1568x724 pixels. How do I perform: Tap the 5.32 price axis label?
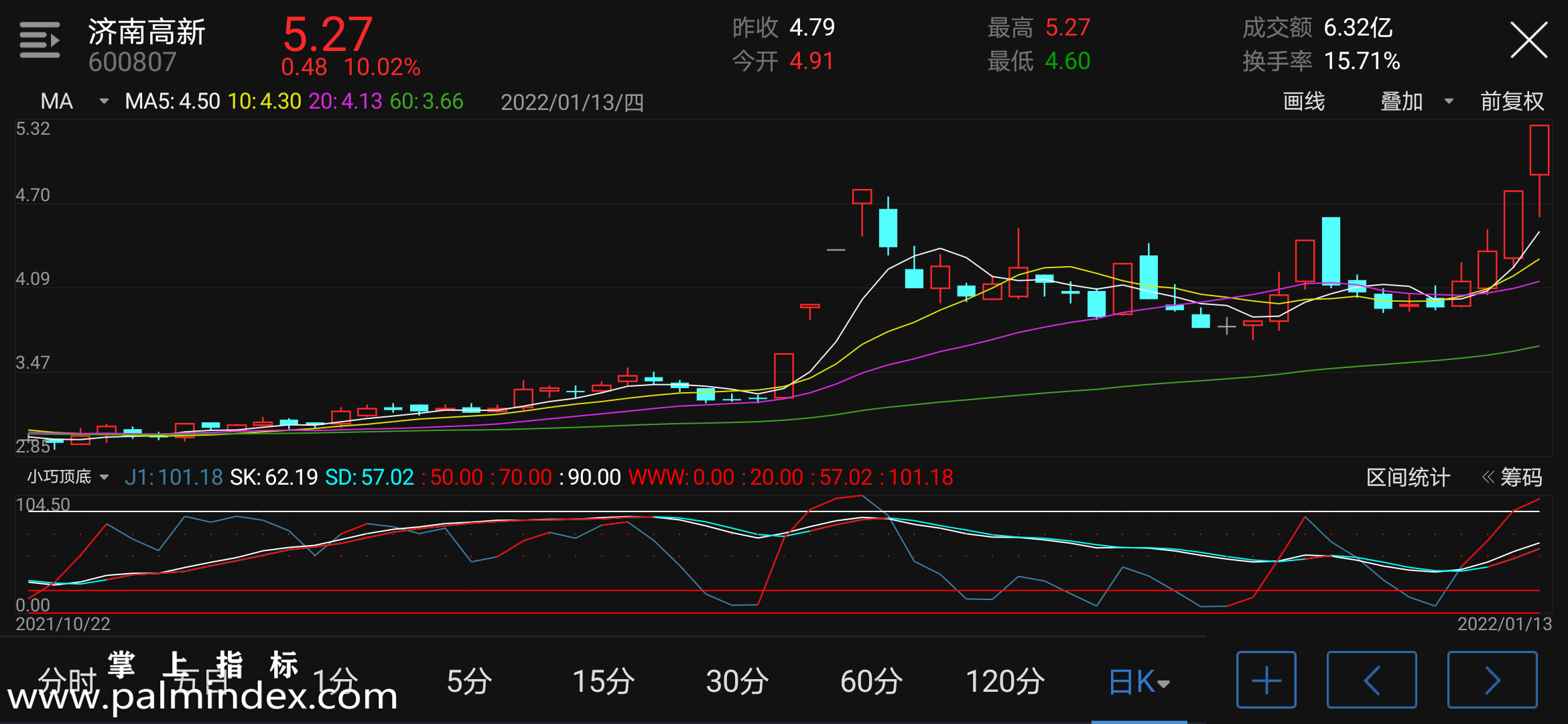[x=33, y=129]
